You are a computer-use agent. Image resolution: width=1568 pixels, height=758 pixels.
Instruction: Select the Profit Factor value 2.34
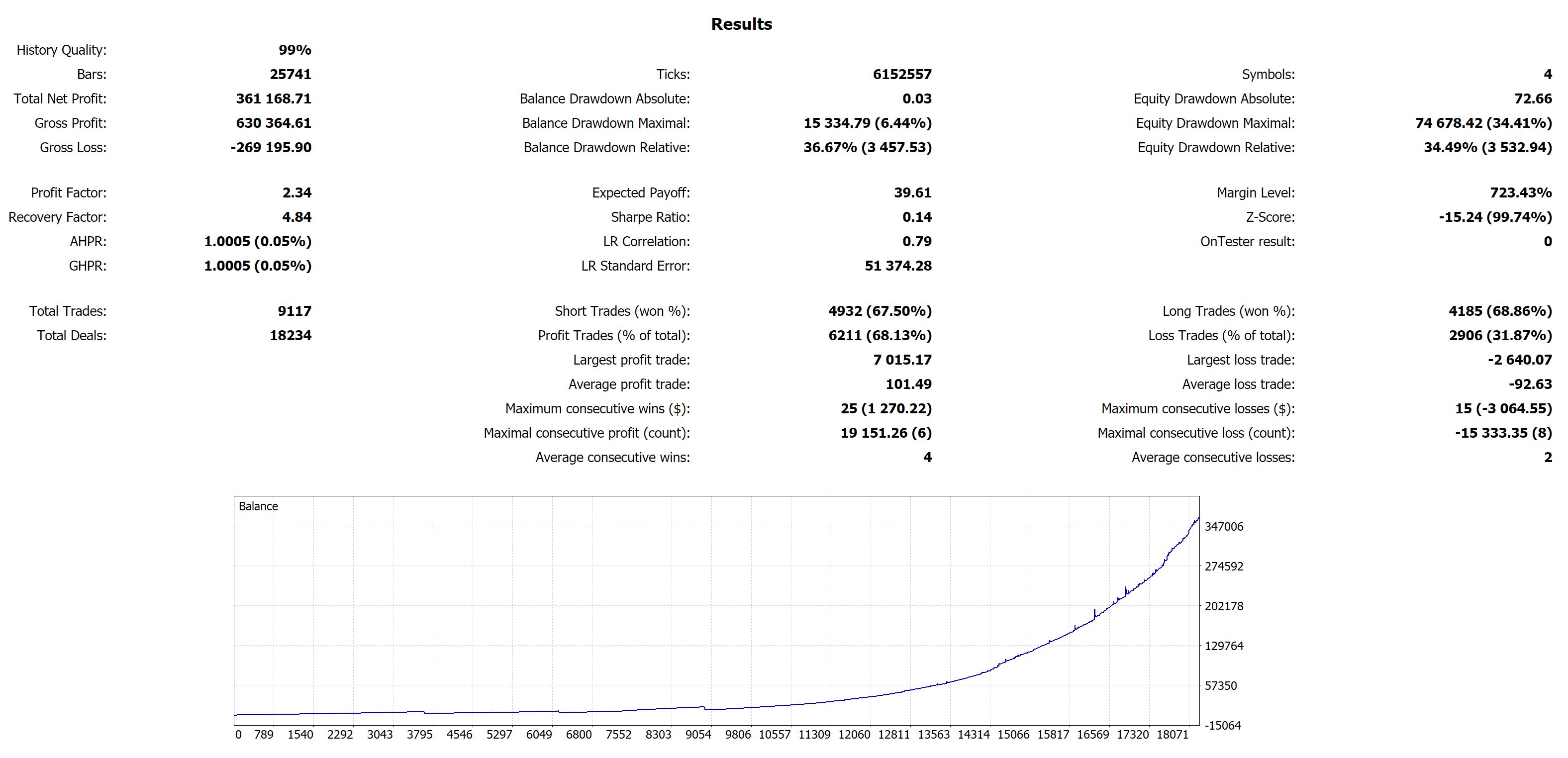[296, 193]
